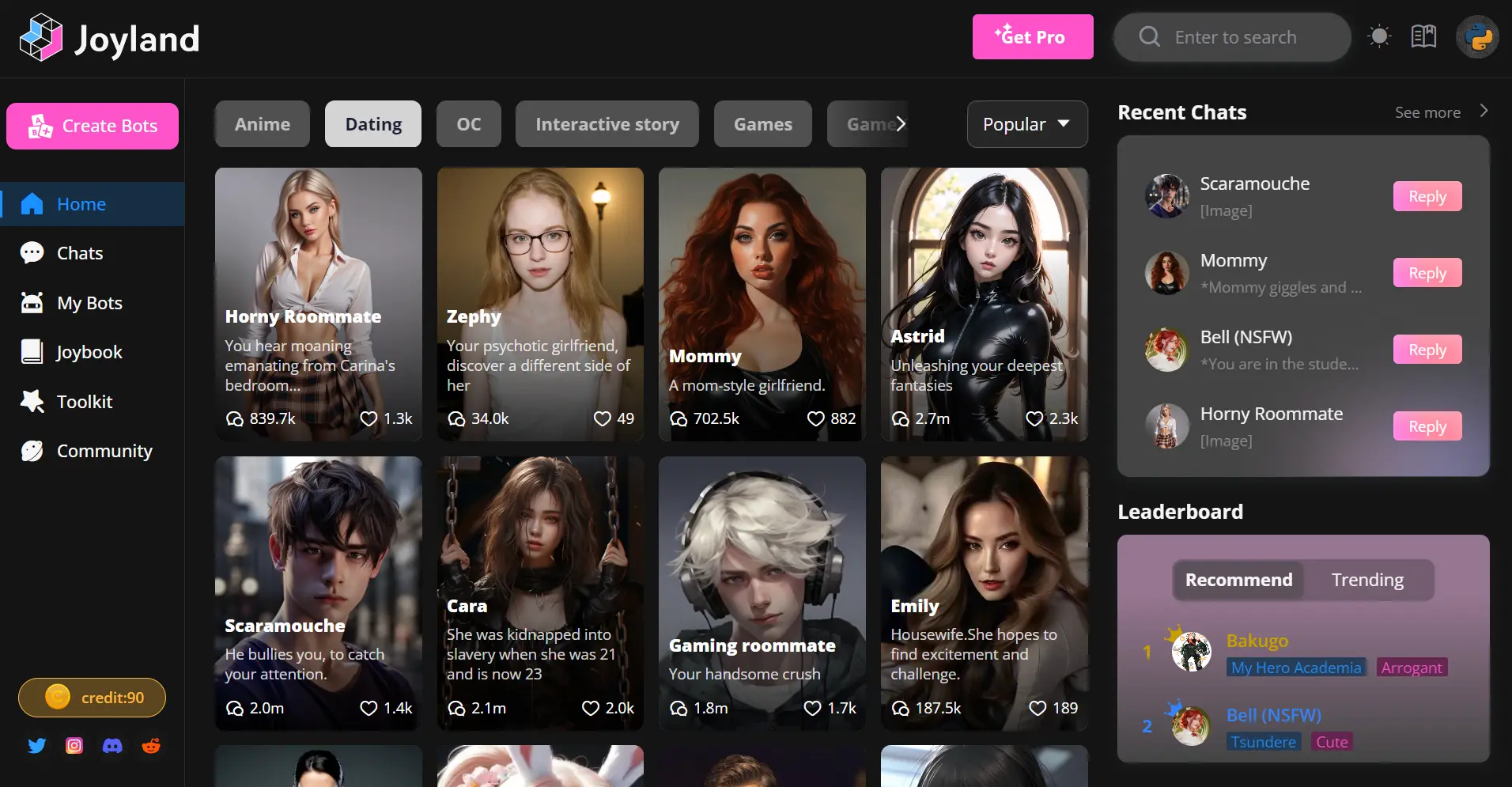
Task: Switch leaderboard to Recommend tab
Action: pyautogui.click(x=1238, y=580)
